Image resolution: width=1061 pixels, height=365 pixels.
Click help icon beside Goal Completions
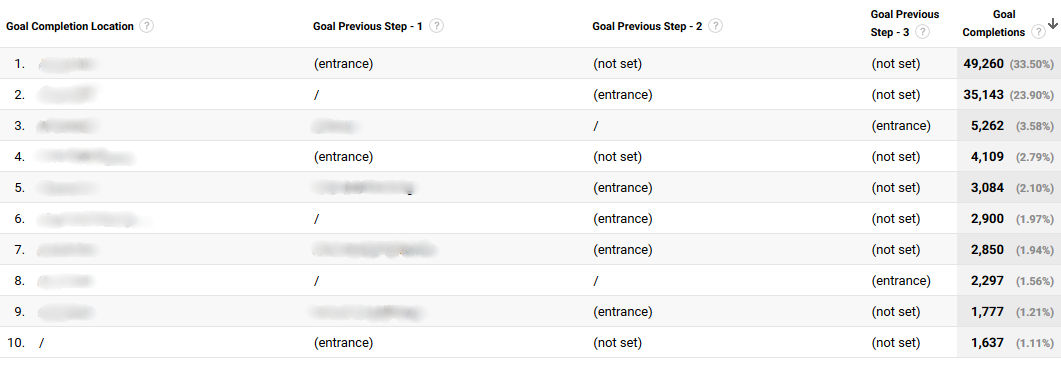[x=1038, y=32]
